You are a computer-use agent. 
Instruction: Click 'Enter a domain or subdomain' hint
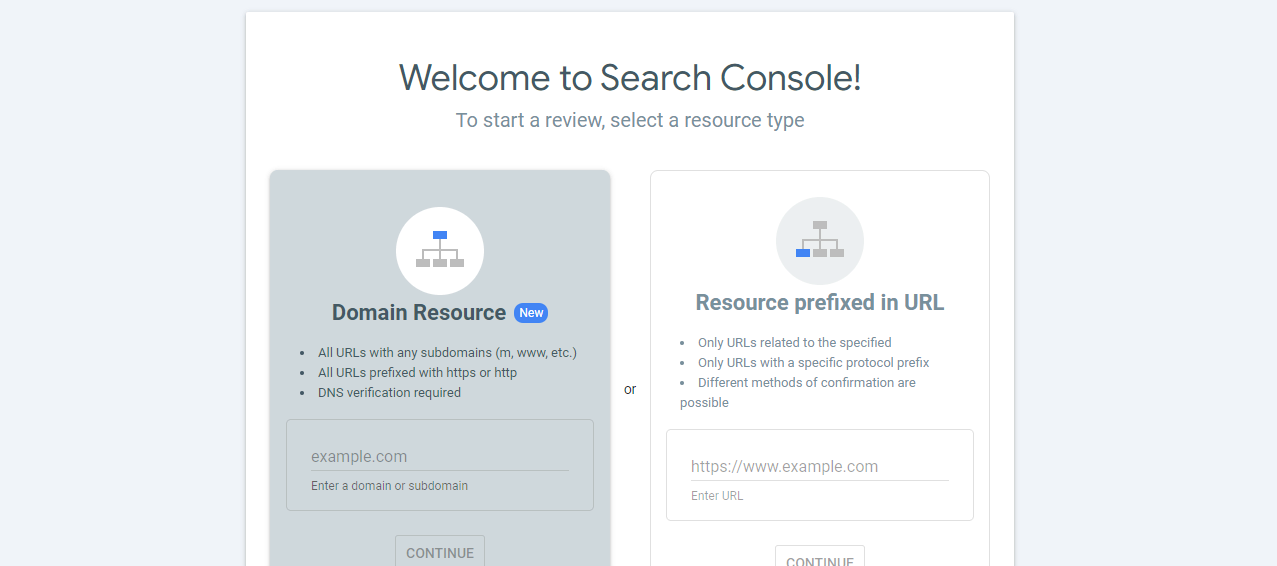tap(389, 486)
